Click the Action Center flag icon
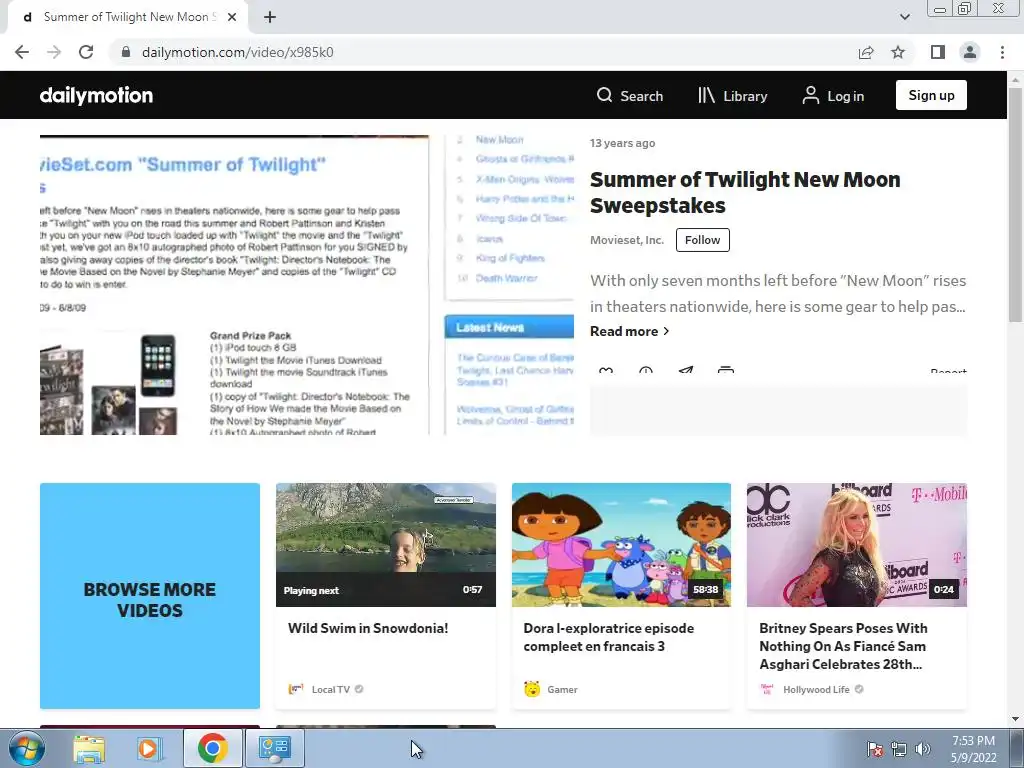This screenshot has width=1024, height=768. [874, 749]
